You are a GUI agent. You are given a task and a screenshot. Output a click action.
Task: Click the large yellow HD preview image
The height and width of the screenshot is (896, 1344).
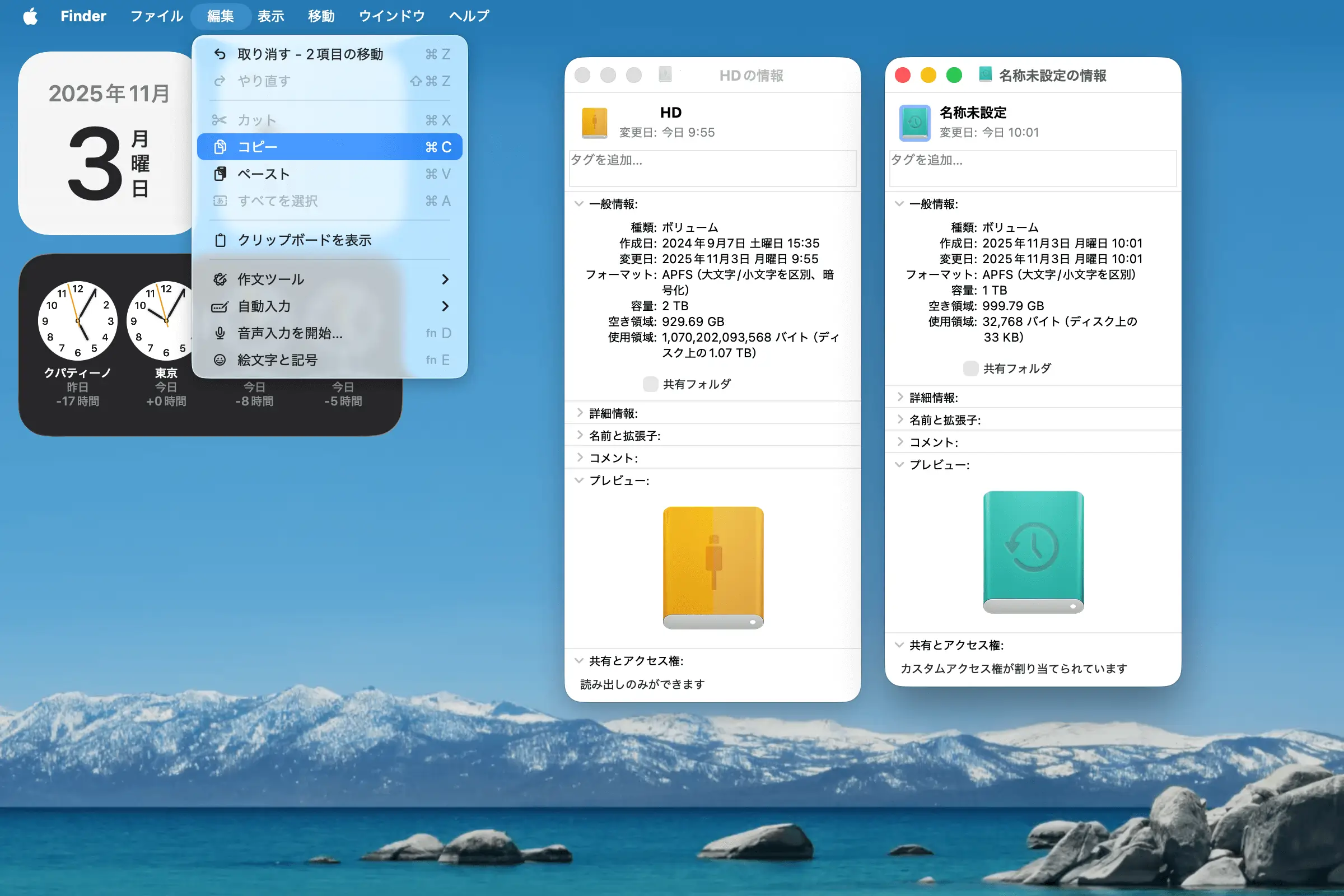712,567
